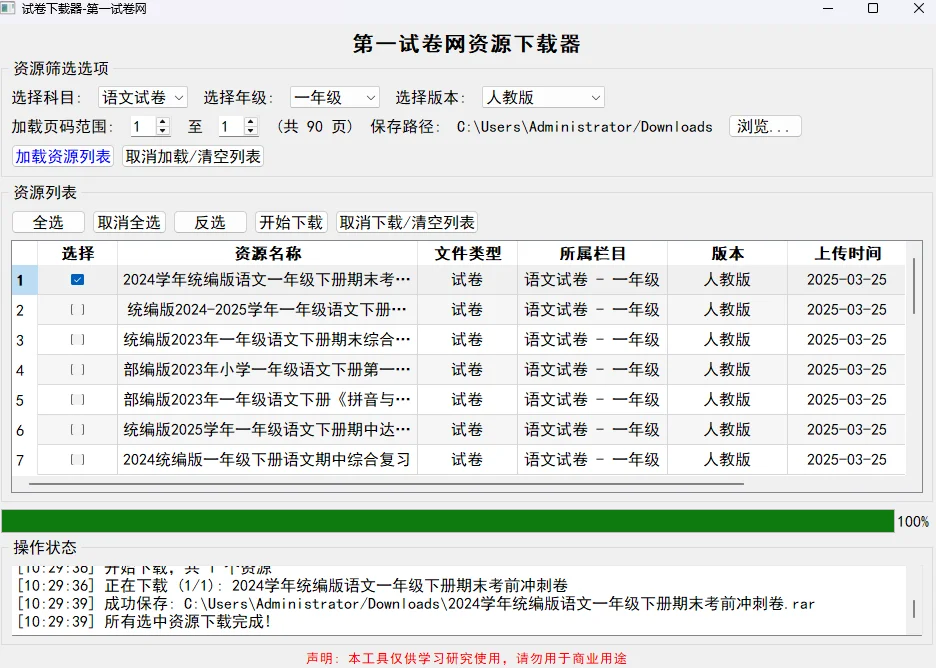This screenshot has height=668, width=936.
Task: Click the 试卷 file type cell in row 3
Action: [x=467, y=340]
